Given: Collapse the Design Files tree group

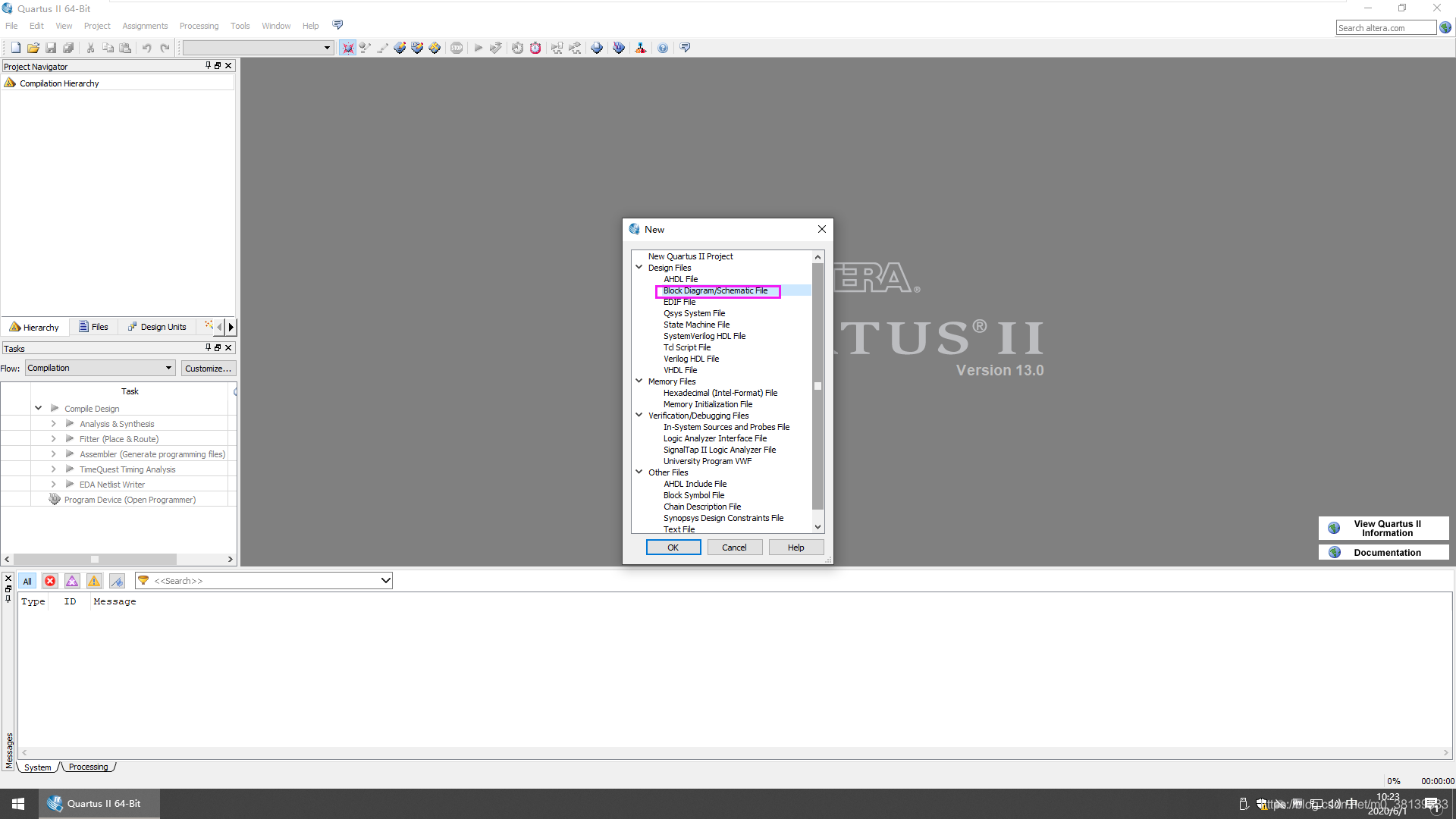Looking at the screenshot, I should 639,268.
